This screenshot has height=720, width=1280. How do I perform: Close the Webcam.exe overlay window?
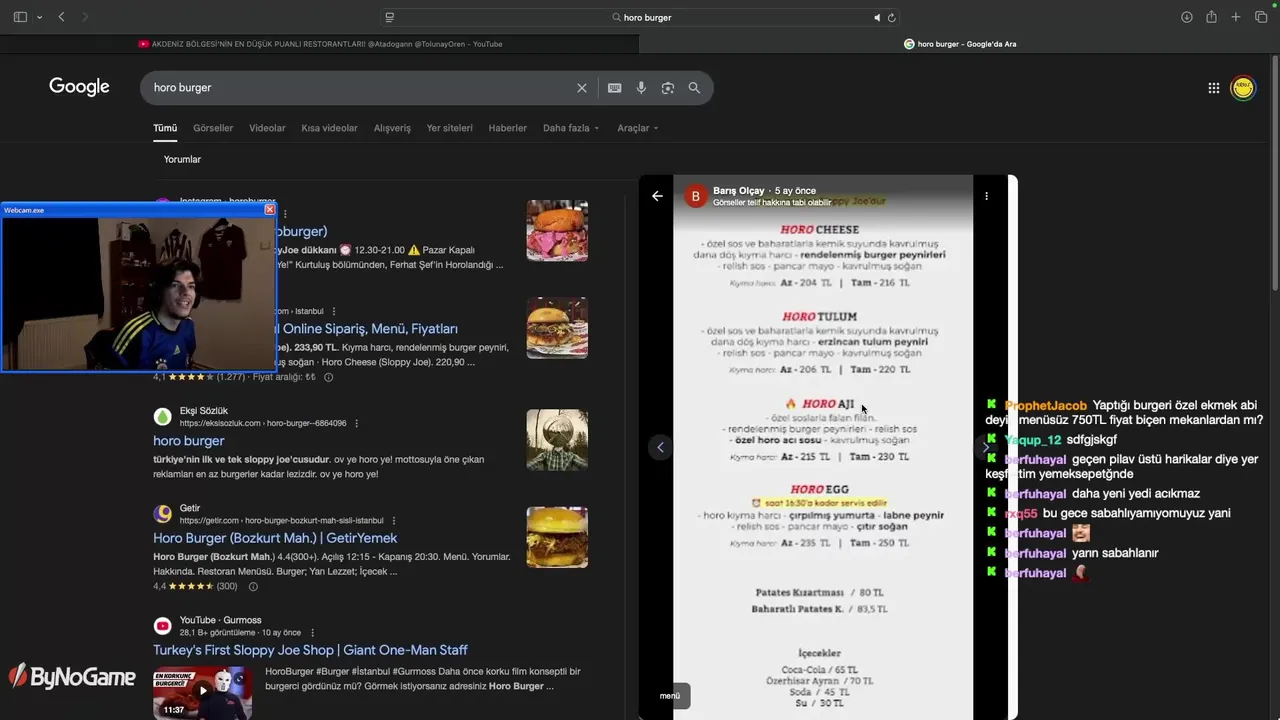(269, 210)
